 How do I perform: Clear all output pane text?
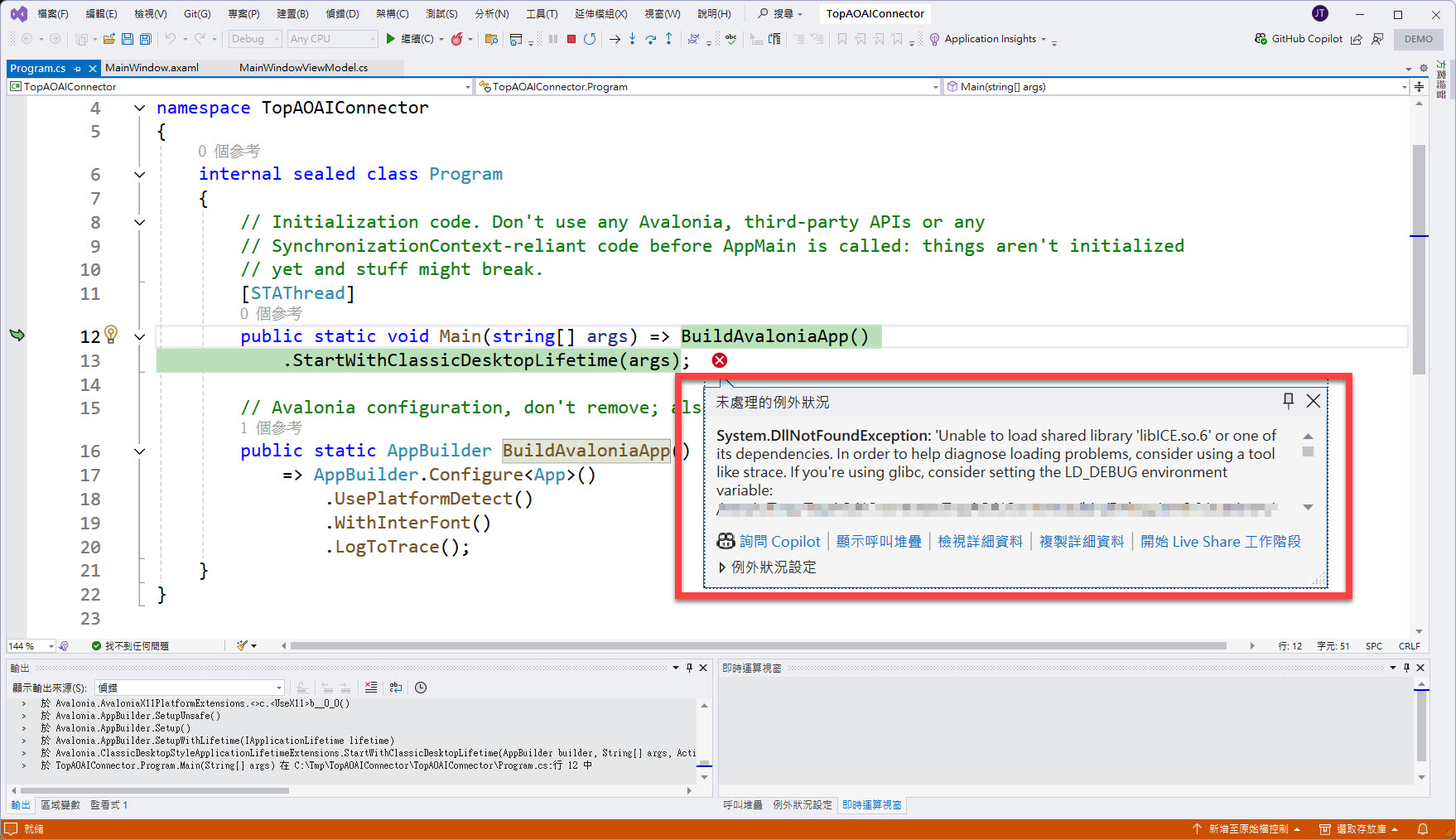[x=371, y=688]
